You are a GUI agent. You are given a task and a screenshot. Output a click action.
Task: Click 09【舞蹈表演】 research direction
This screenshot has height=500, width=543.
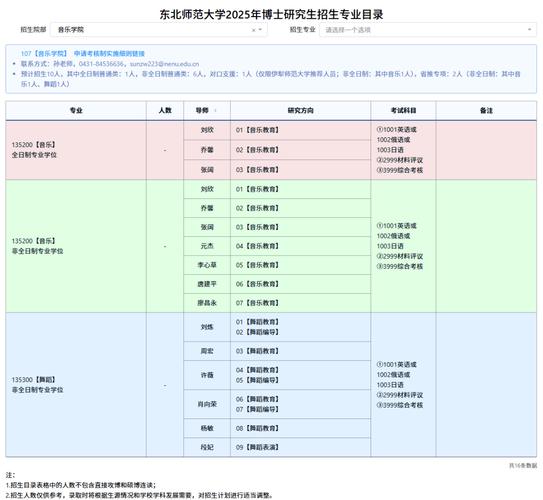257,447
